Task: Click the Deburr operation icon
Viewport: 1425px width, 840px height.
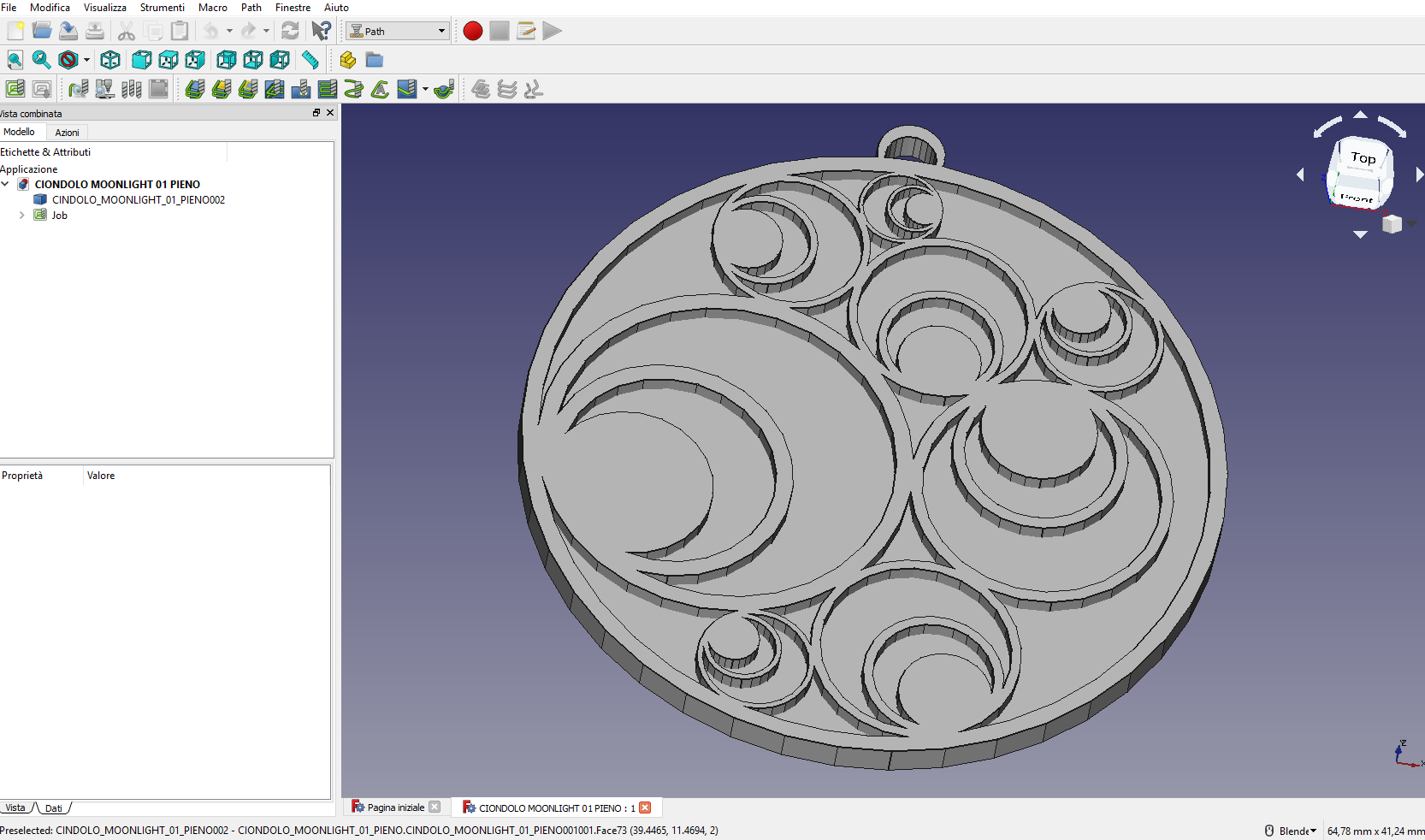Action: (x=444, y=89)
